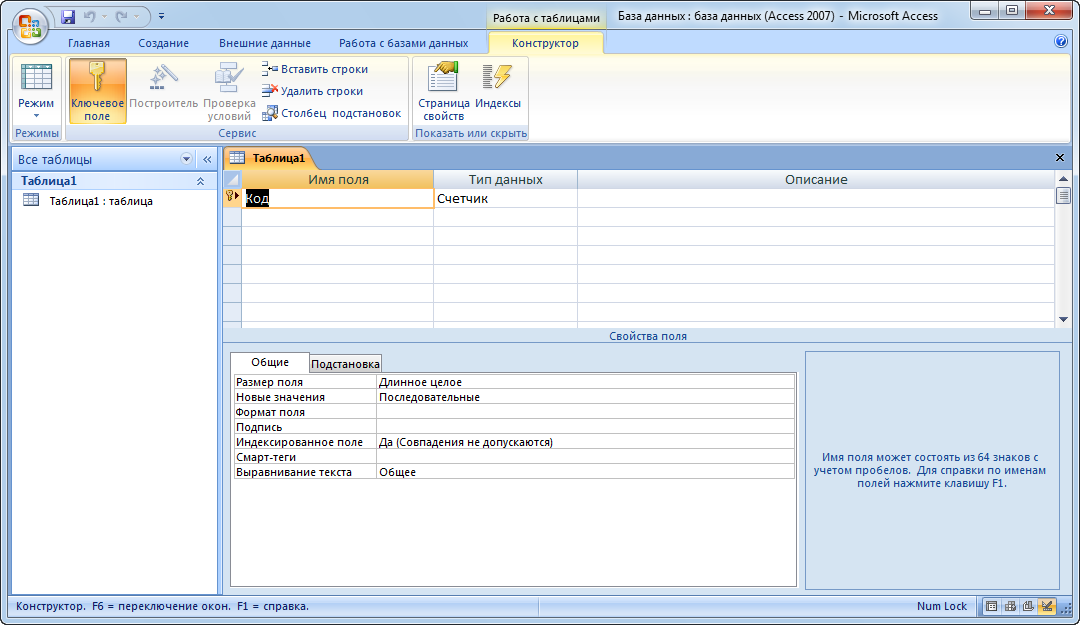Open the ribbon help question mark
Image resolution: width=1080 pixels, height=625 pixels.
(x=1061, y=42)
